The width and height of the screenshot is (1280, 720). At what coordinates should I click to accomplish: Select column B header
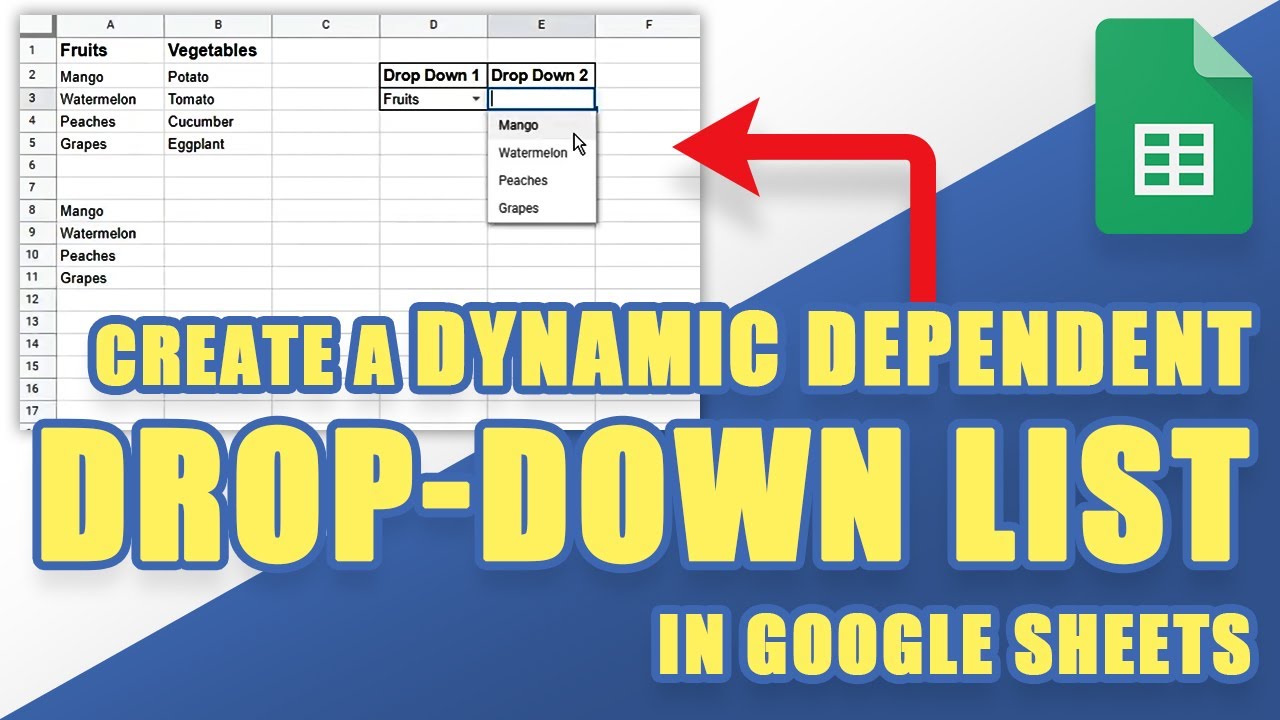[218, 25]
